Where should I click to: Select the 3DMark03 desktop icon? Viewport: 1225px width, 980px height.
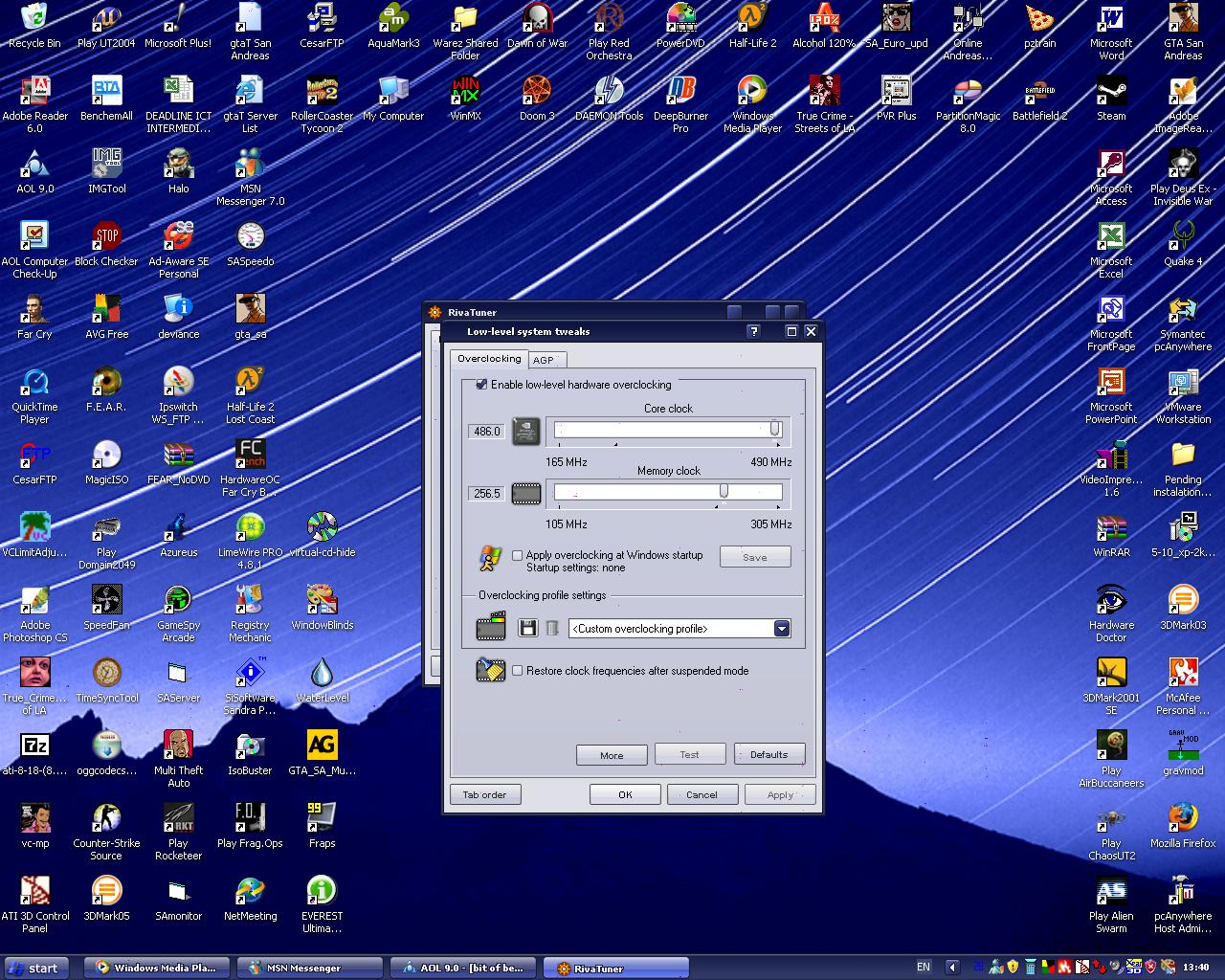coord(1183,608)
